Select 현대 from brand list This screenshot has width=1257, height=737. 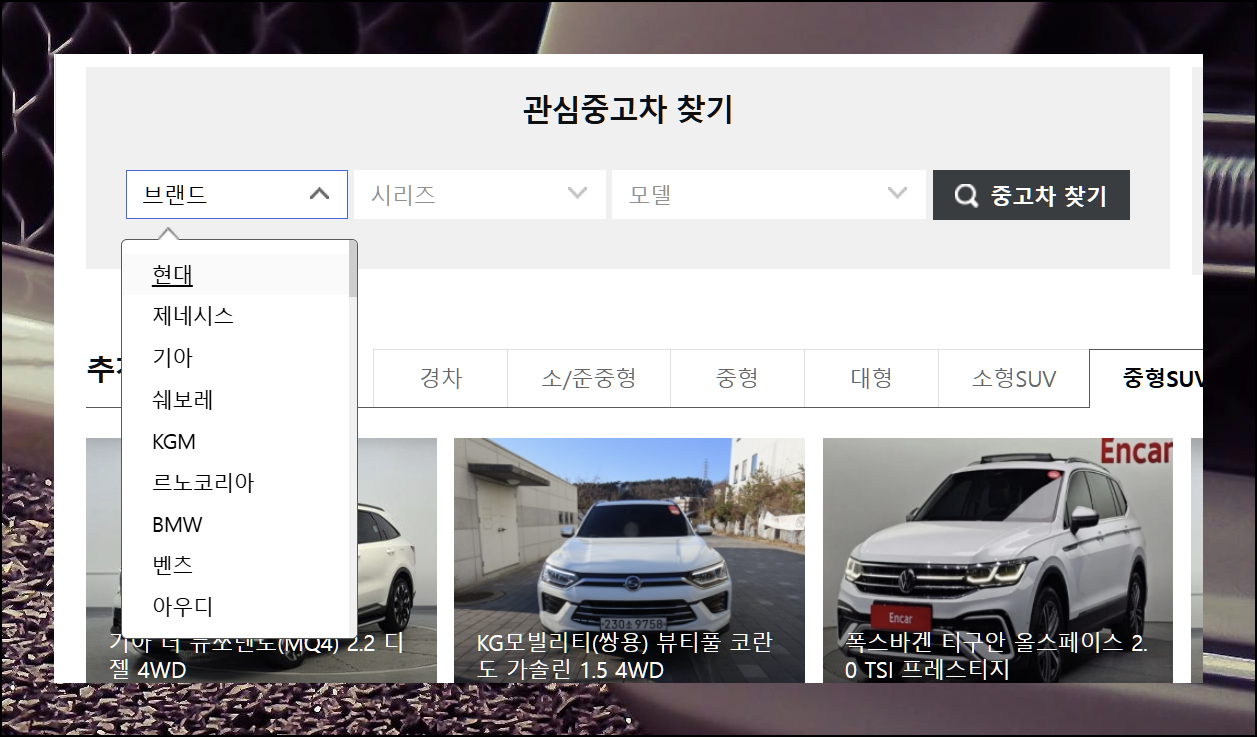tap(235, 275)
